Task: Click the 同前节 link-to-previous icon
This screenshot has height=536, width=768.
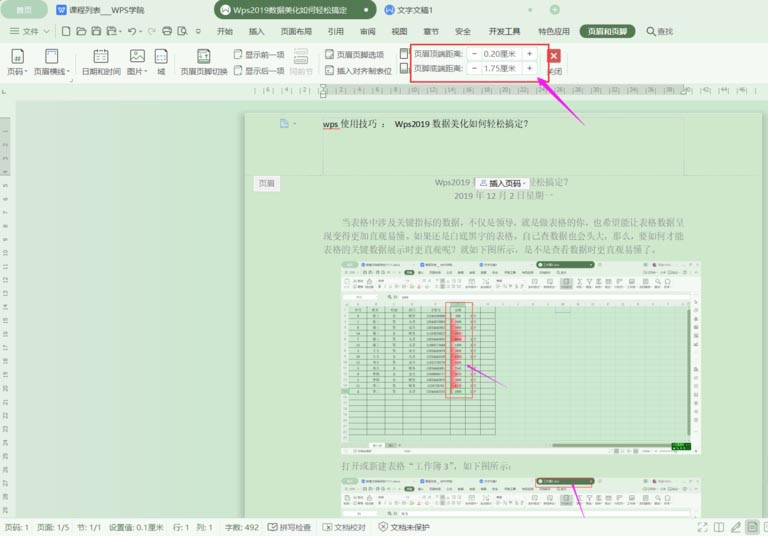Action: 301,62
